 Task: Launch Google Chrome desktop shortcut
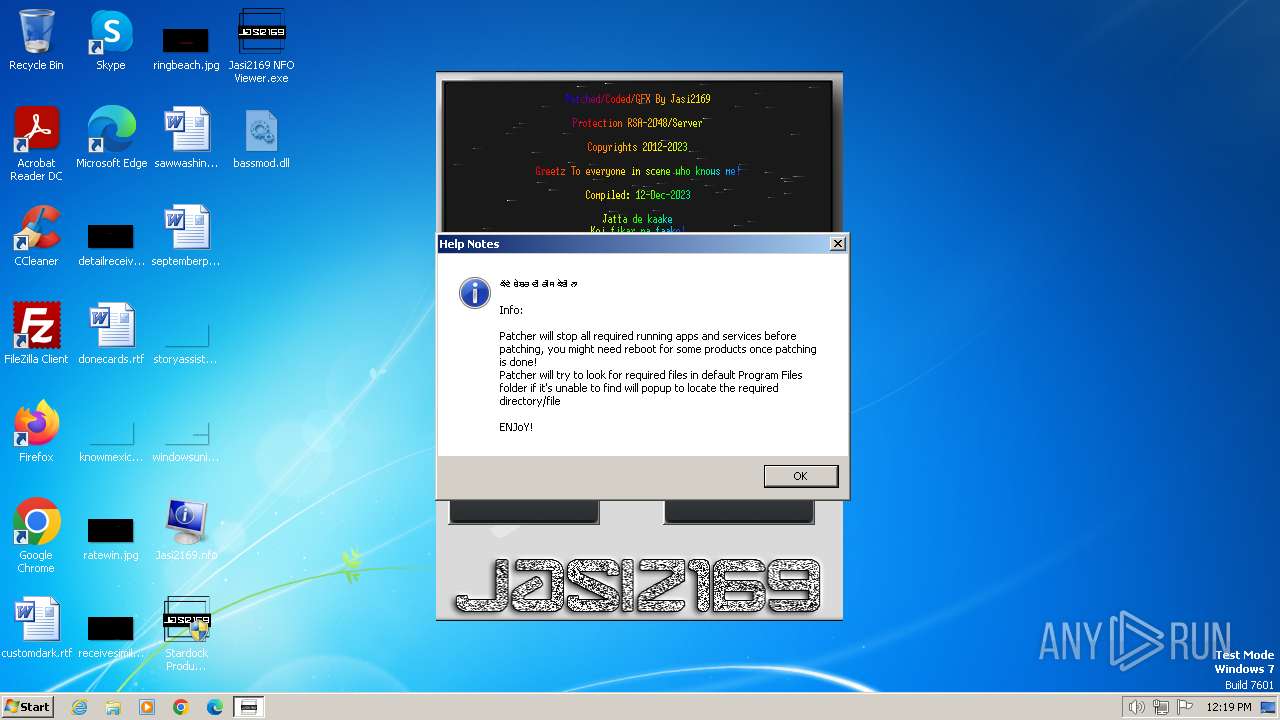pos(36,536)
